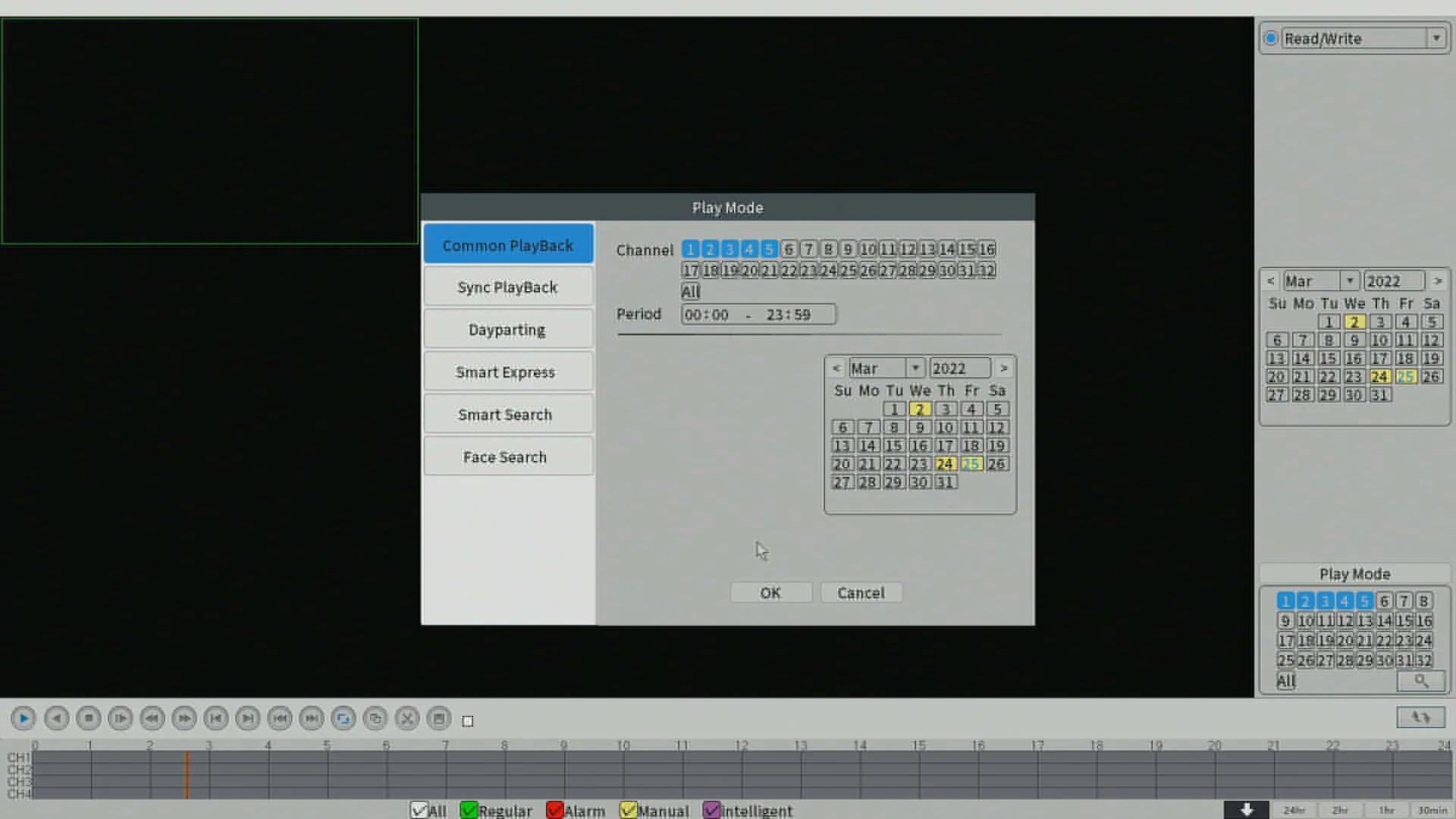This screenshot has width=1456, height=819.
Task: Click the rewind button
Action: (152, 718)
